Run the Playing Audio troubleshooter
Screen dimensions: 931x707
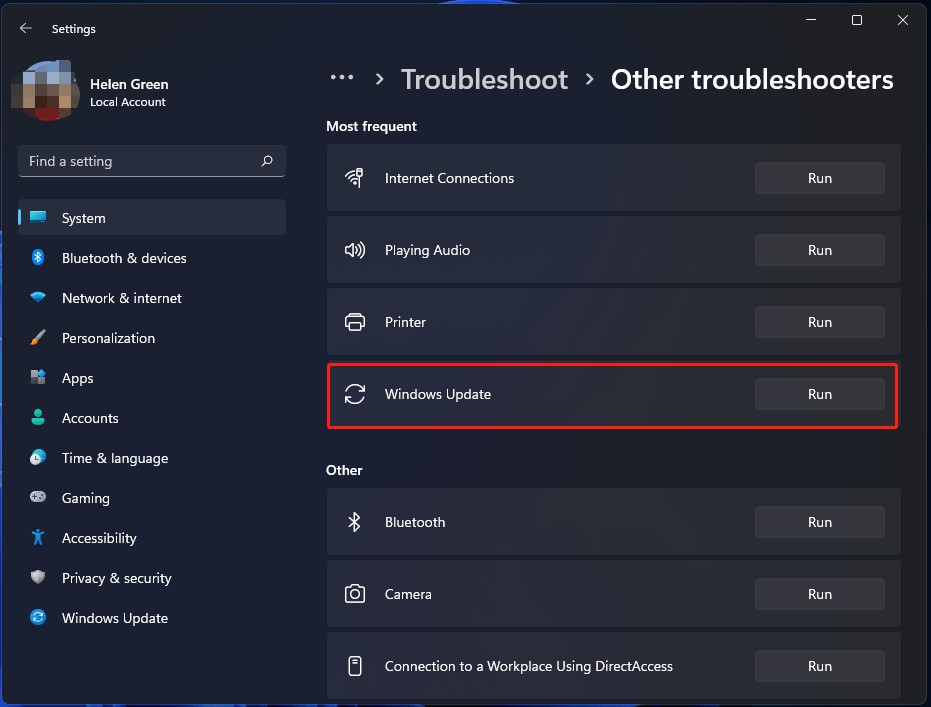(819, 250)
